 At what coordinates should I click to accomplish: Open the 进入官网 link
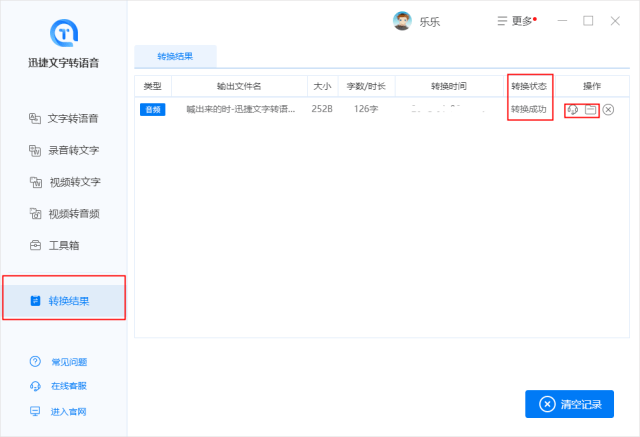click(69, 412)
